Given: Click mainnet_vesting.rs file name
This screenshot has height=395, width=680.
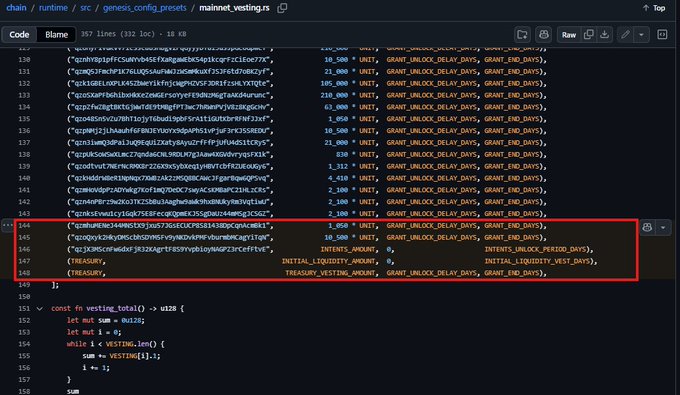Looking at the screenshot, I should point(234,8).
